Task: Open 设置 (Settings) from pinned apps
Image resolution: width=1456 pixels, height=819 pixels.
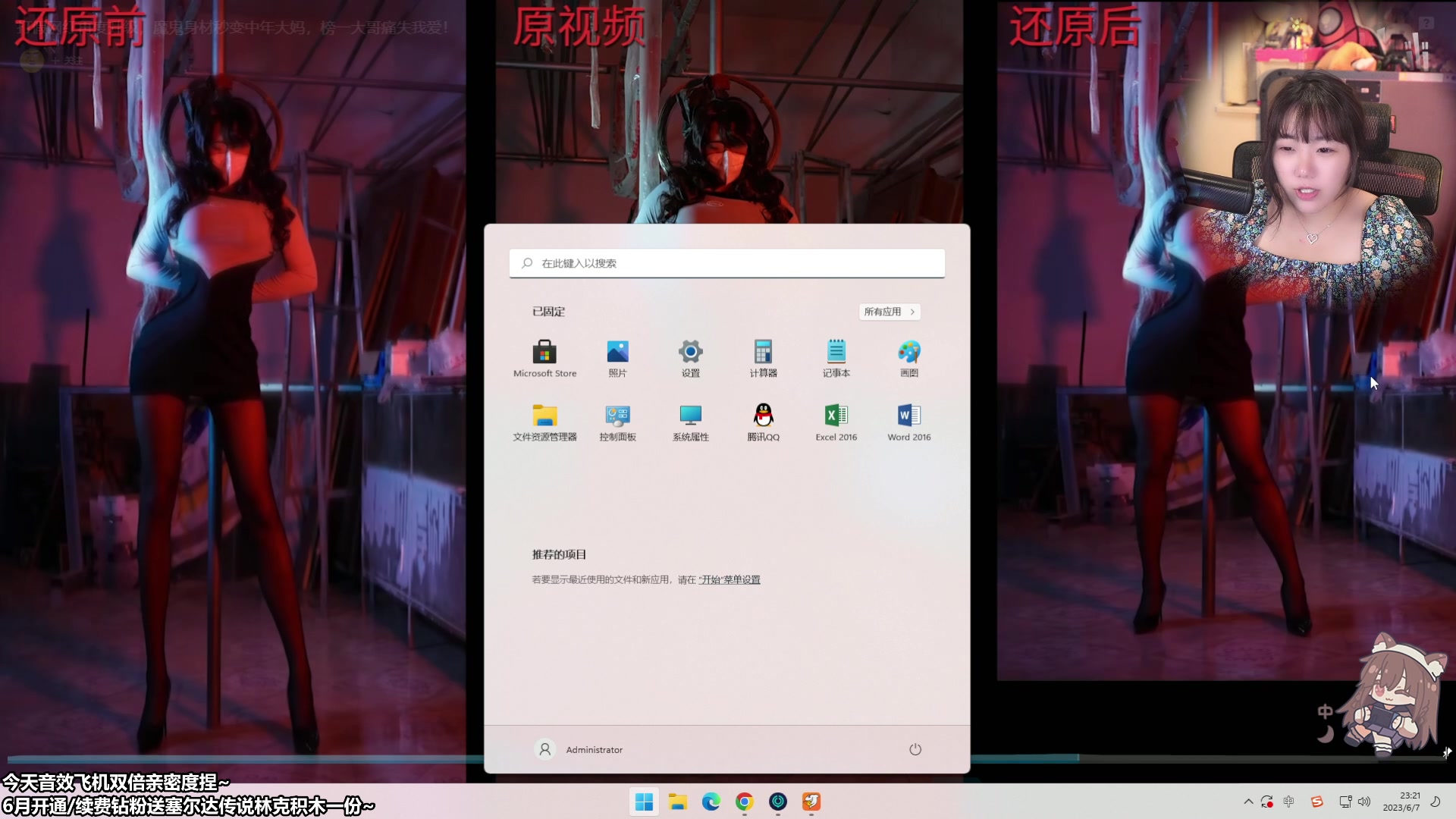Action: coord(690,359)
